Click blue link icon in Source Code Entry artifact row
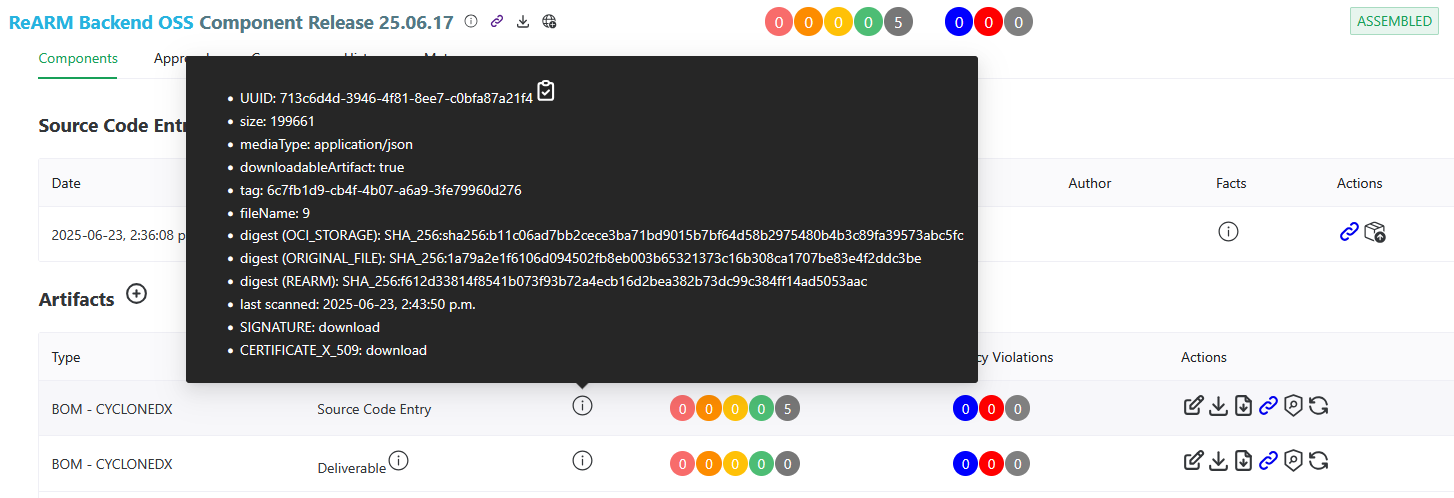Image resolution: width=1454 pixels, height=498 pixels. [1268, 405]
